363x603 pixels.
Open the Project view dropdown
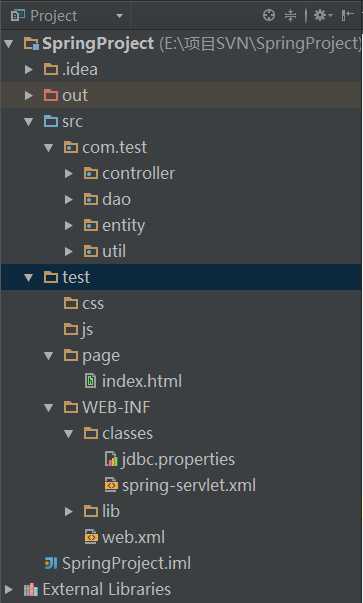120,16
